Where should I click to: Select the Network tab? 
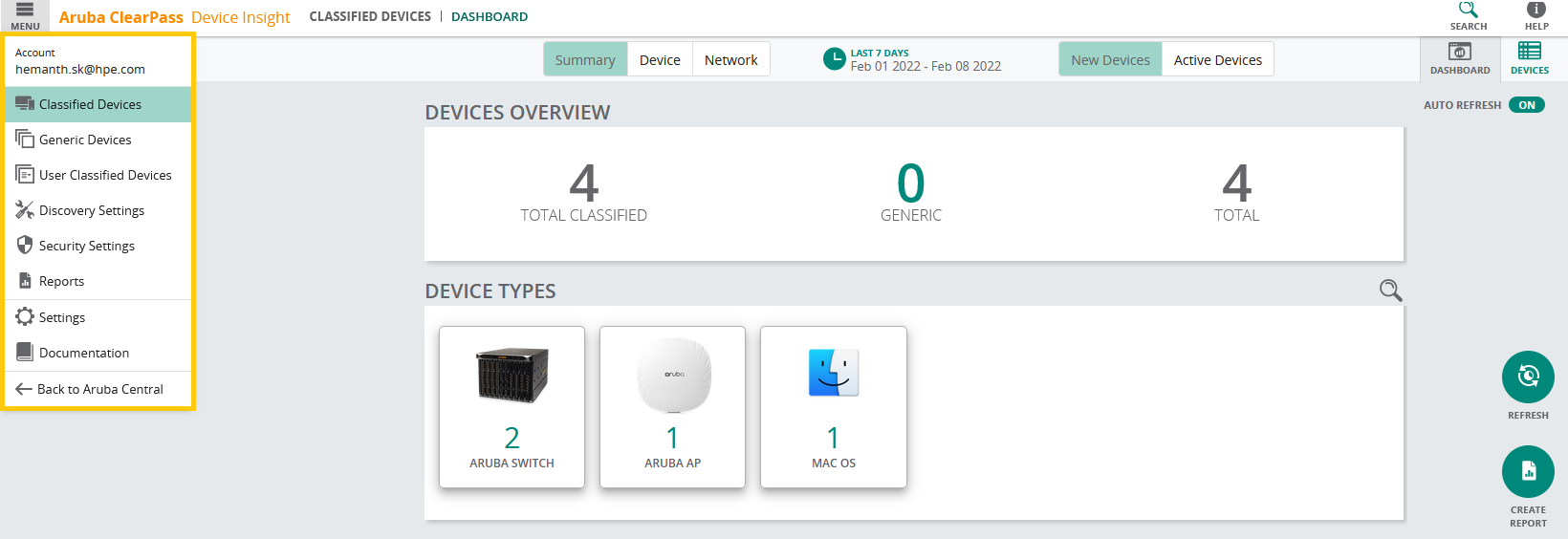pyautogui.click(x=730, y=59)
